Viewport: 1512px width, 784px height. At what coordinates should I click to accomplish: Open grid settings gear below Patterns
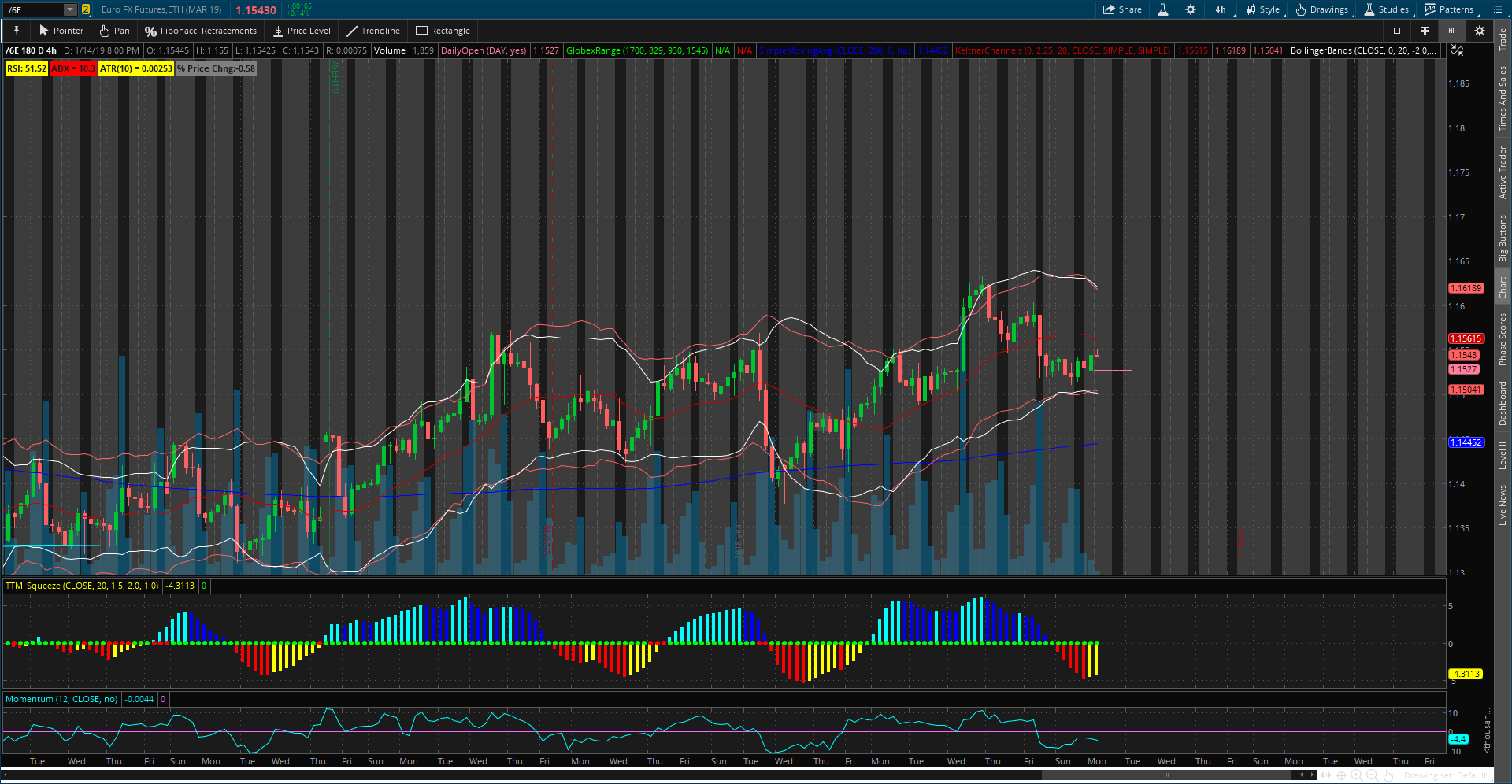click(1480, 31)
